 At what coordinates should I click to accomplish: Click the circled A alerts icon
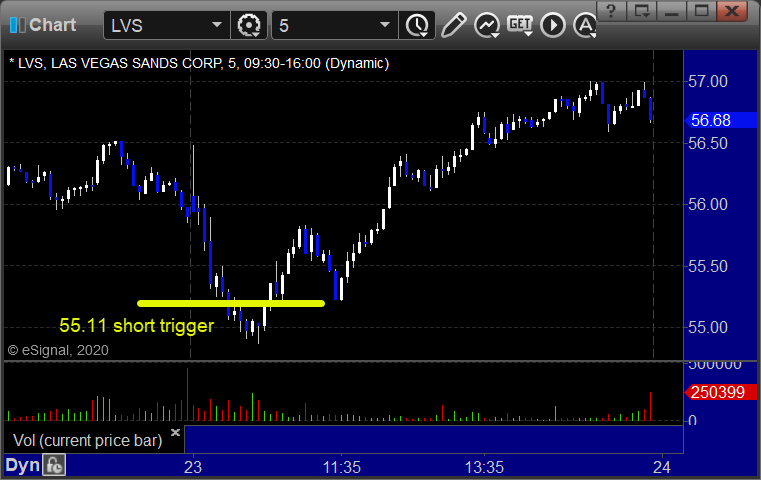(x=584, y=25)
